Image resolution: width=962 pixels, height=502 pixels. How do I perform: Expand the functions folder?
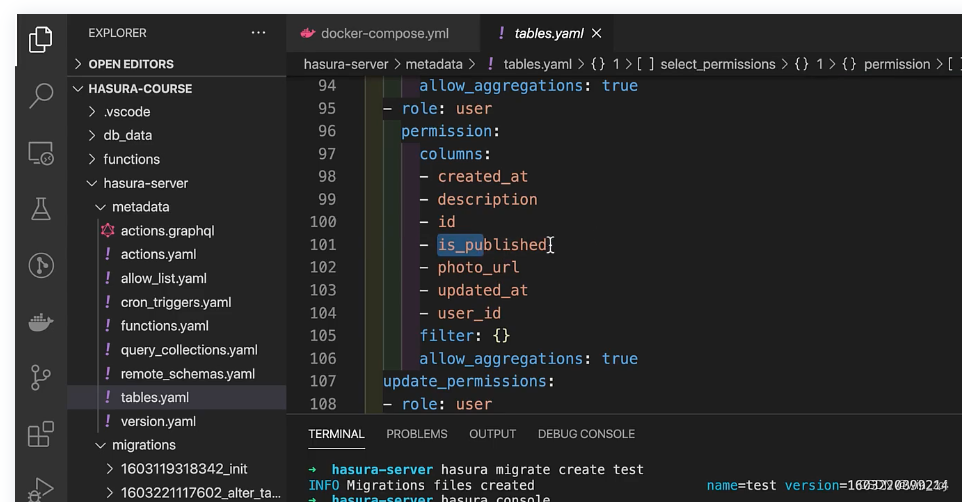[x=131, y=159]
